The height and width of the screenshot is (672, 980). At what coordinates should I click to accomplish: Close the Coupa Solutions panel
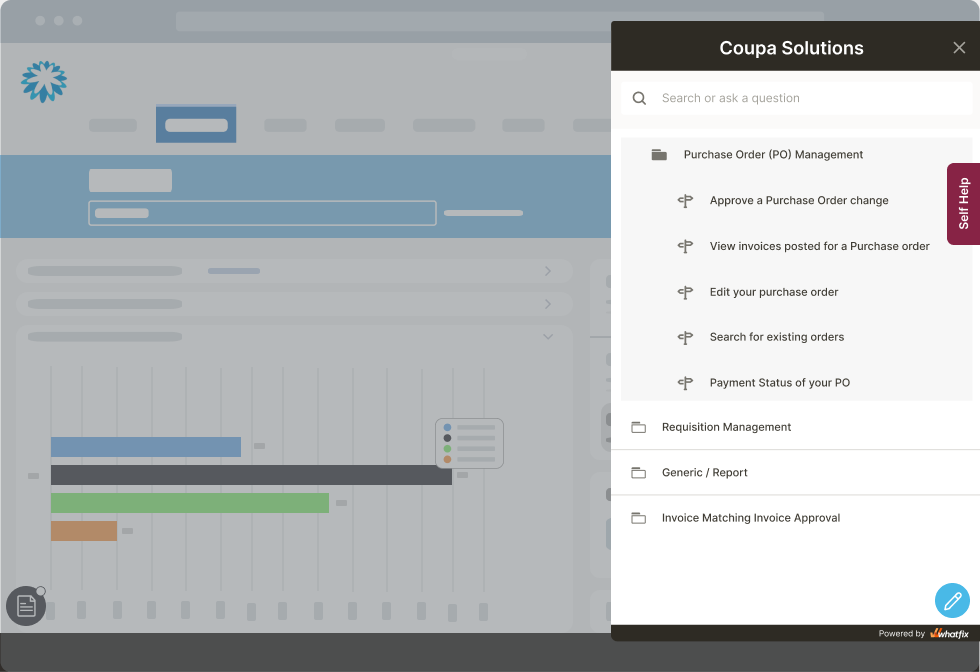coord(959,48)
